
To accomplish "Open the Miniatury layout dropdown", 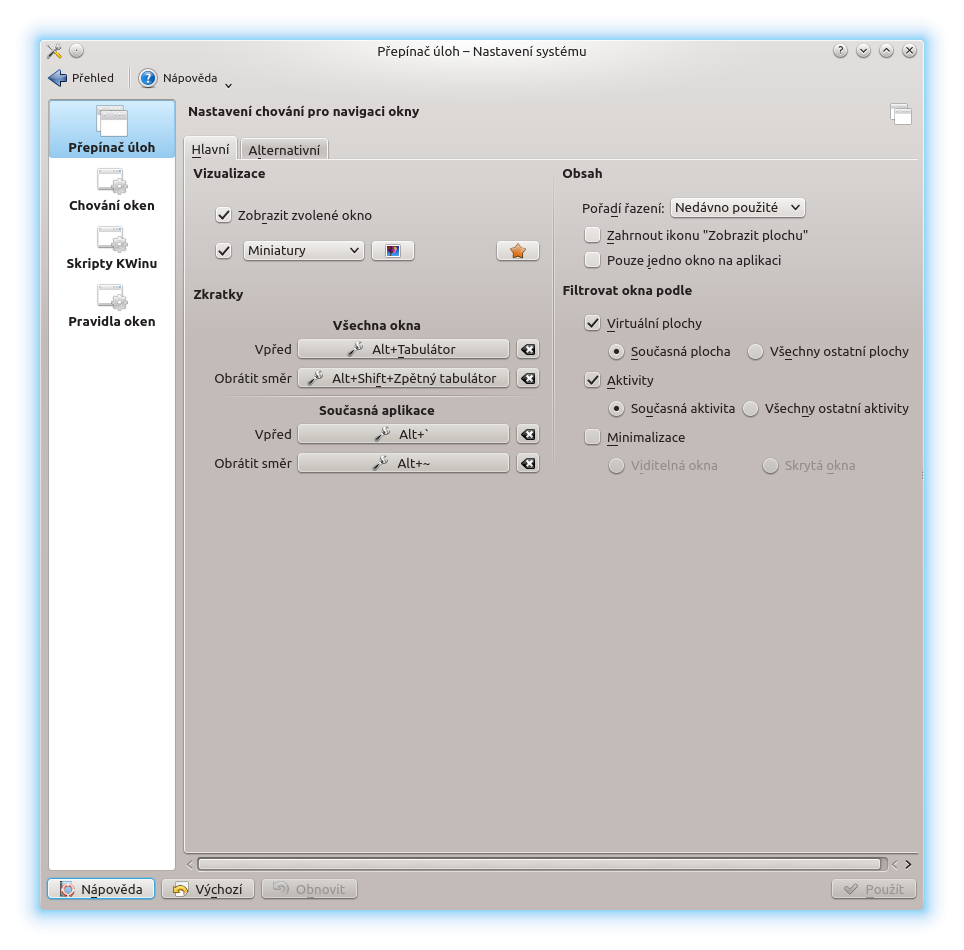I will click(x=304, y=250).
